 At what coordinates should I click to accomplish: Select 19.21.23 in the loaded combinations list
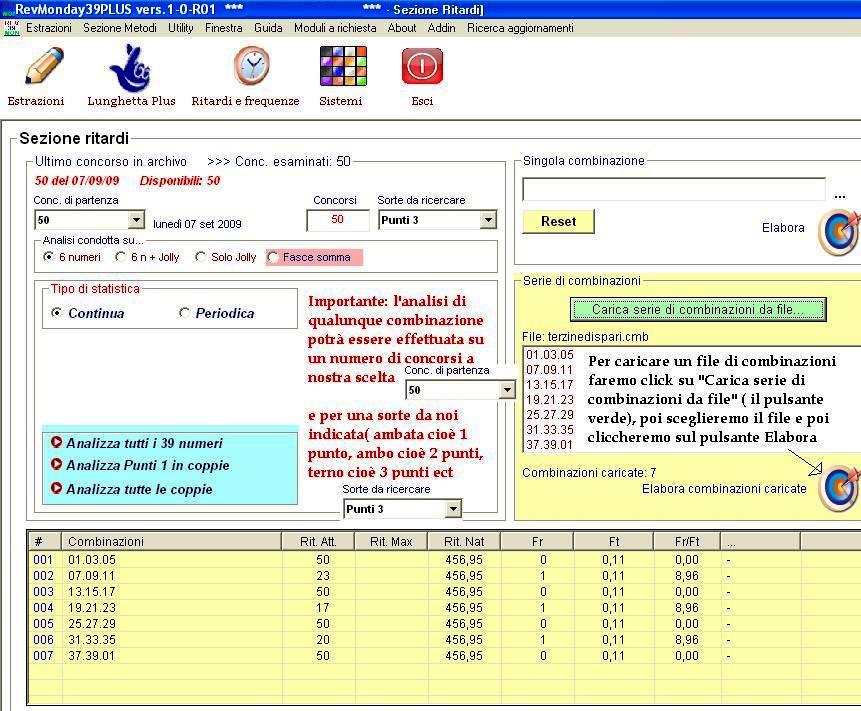click(x=550, y=400)
